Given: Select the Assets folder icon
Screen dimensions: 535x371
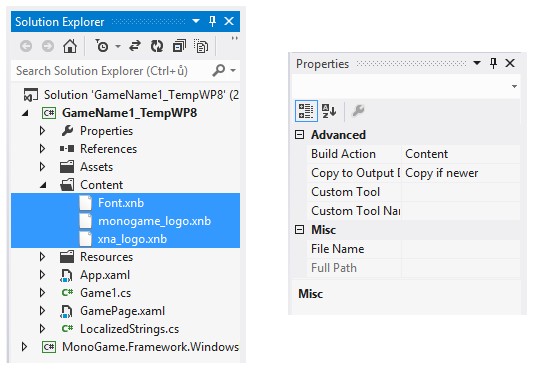Looking at the screenshot, I should pos(67,167).
